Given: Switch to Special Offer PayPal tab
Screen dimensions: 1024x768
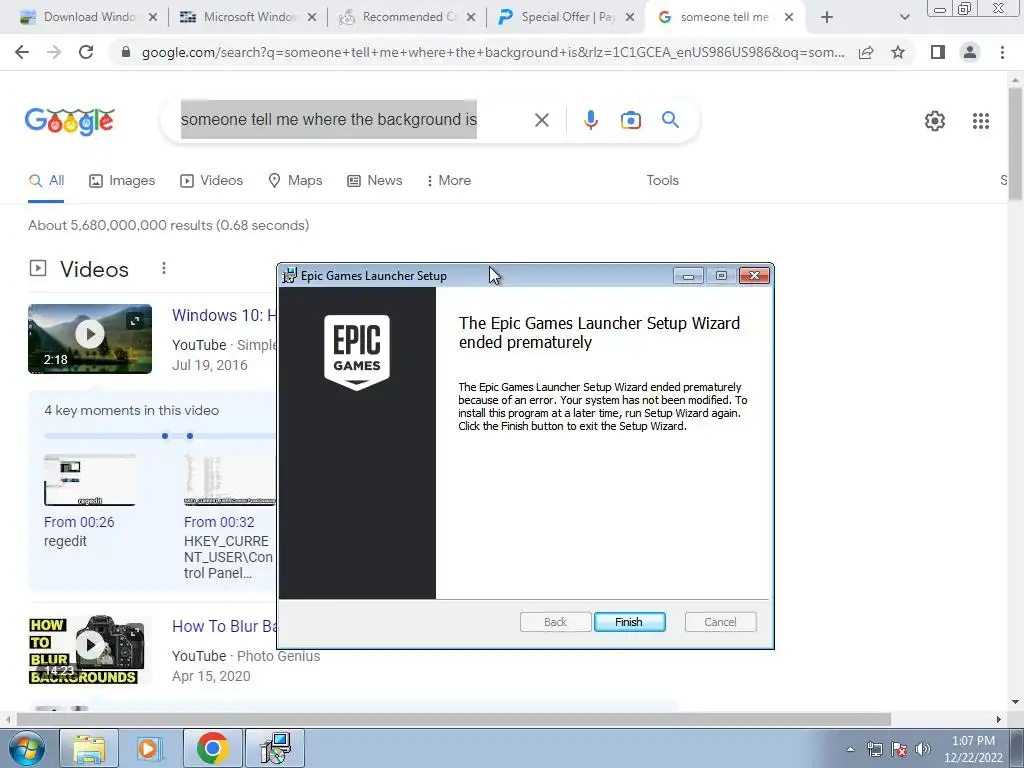Looking at the screenshot, I should coord(565,17).
